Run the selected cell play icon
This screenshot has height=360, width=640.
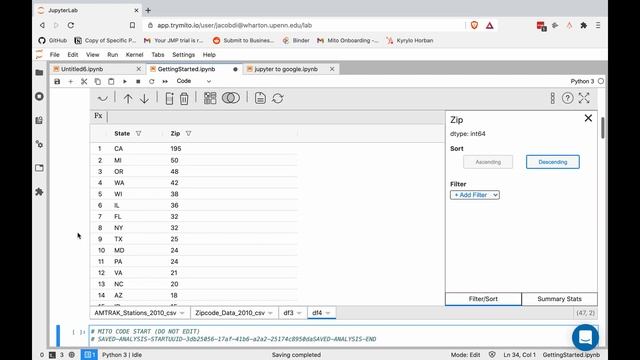click(x=124, y=81)
